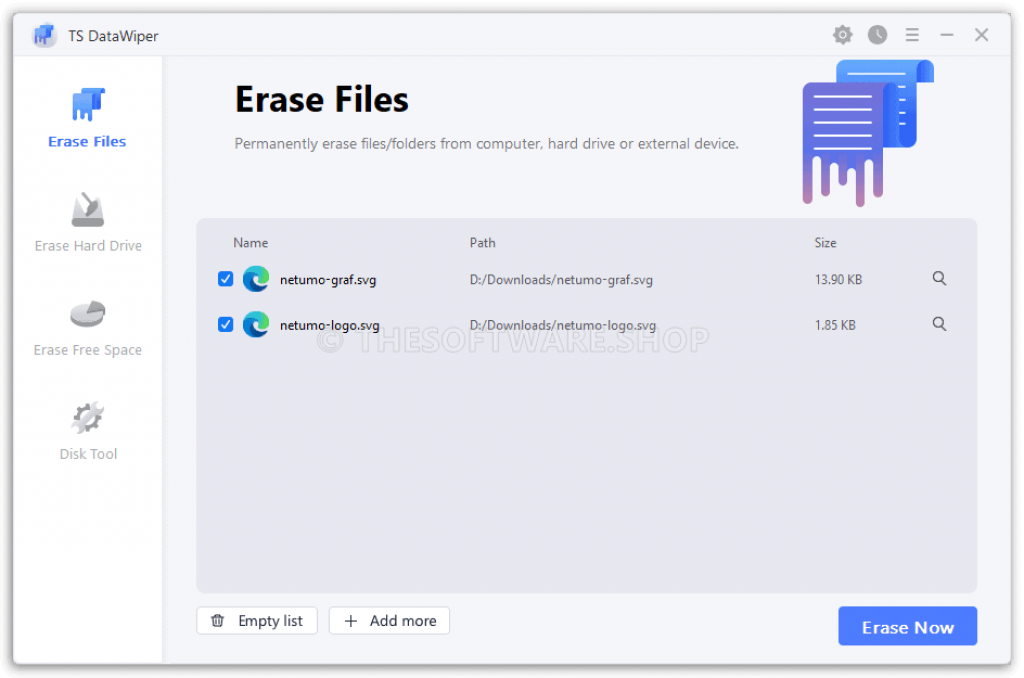Locate netumo-logo.svg with magnifier icon
The height and width of the screenshot is (678, 1024).
940,325
